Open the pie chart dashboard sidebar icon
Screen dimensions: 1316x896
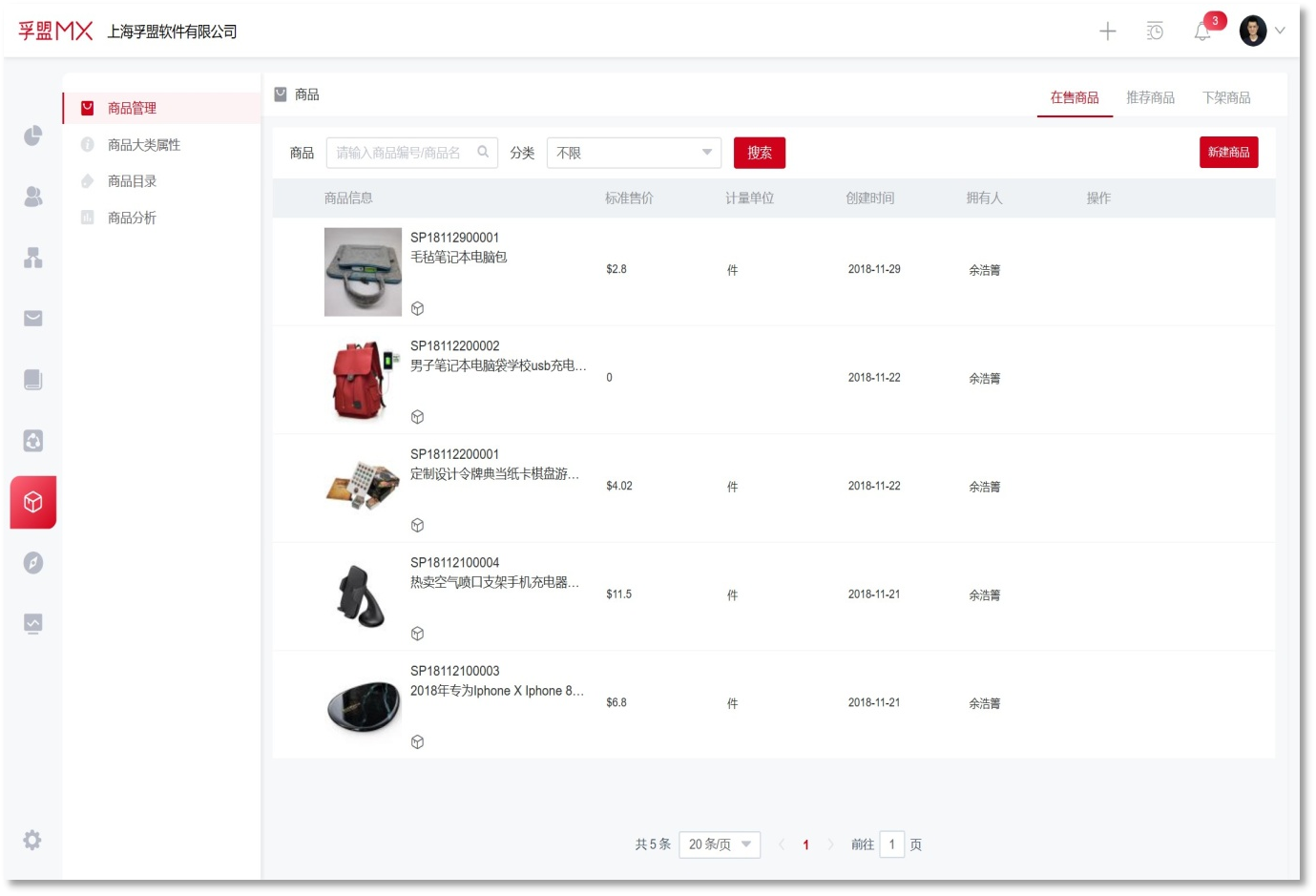coord(32,135)
